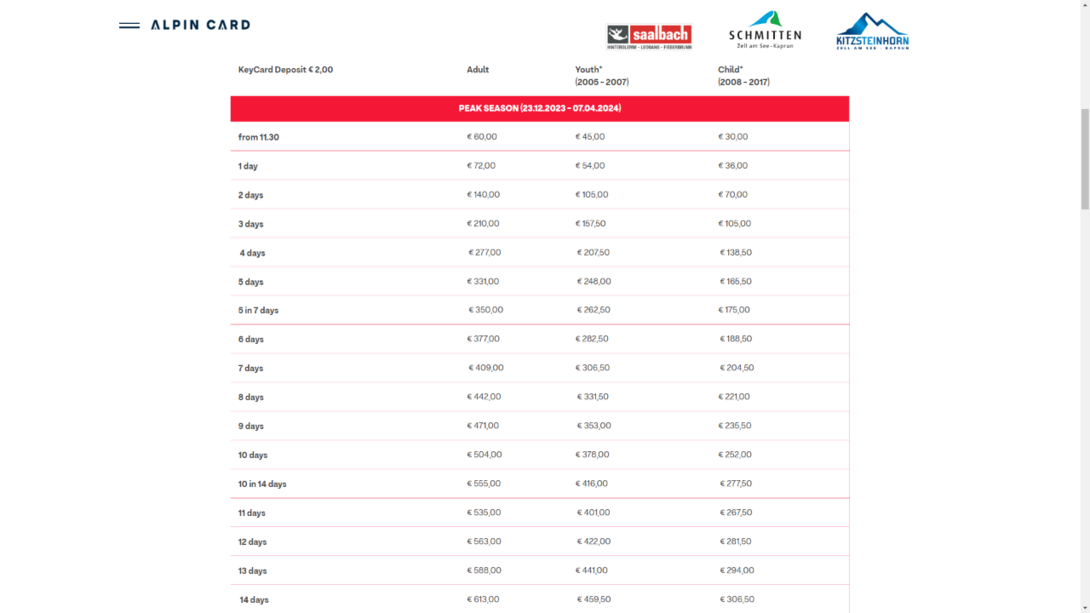
Task: Select child 4 days price € 138,50
Action: (735, 252)
